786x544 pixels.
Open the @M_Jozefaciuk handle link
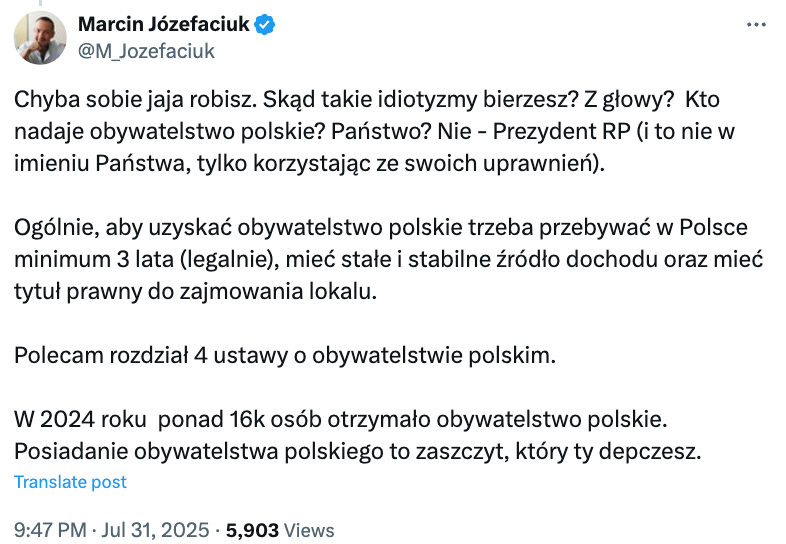[146, 50]
